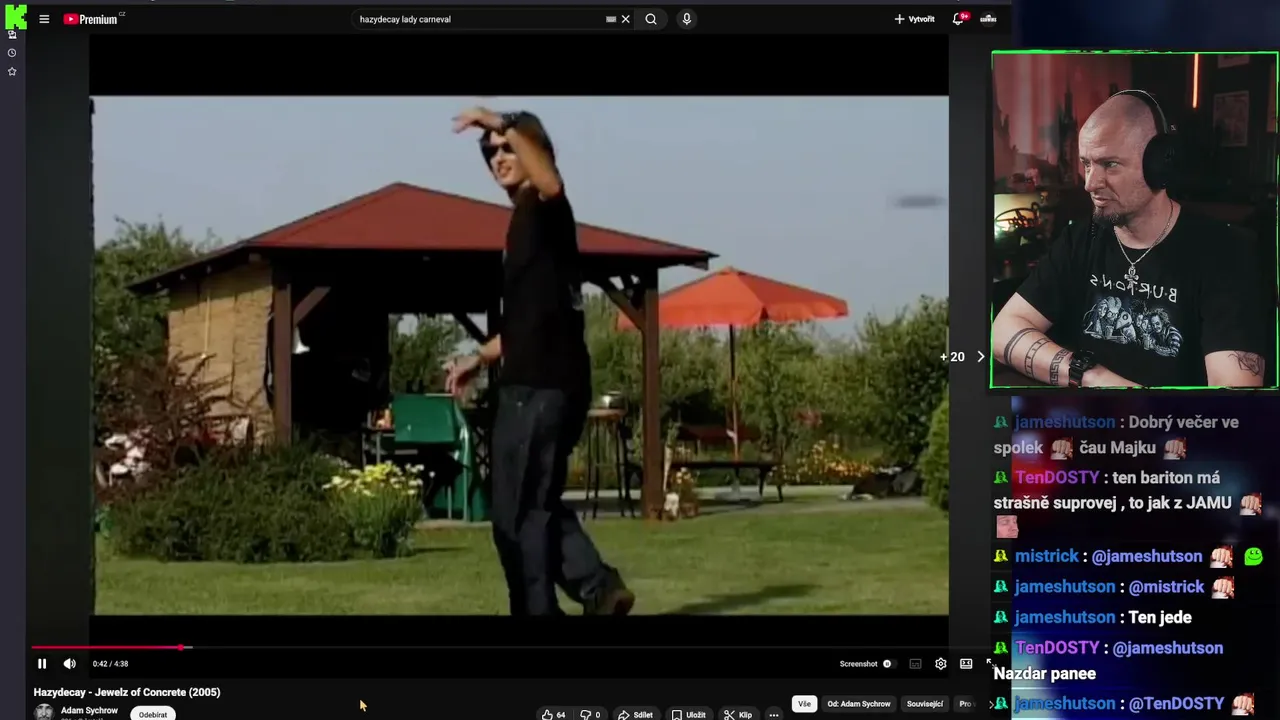The image size is (1280, 720).
Task: Click the playing video frame
Action: click(519, 355)
